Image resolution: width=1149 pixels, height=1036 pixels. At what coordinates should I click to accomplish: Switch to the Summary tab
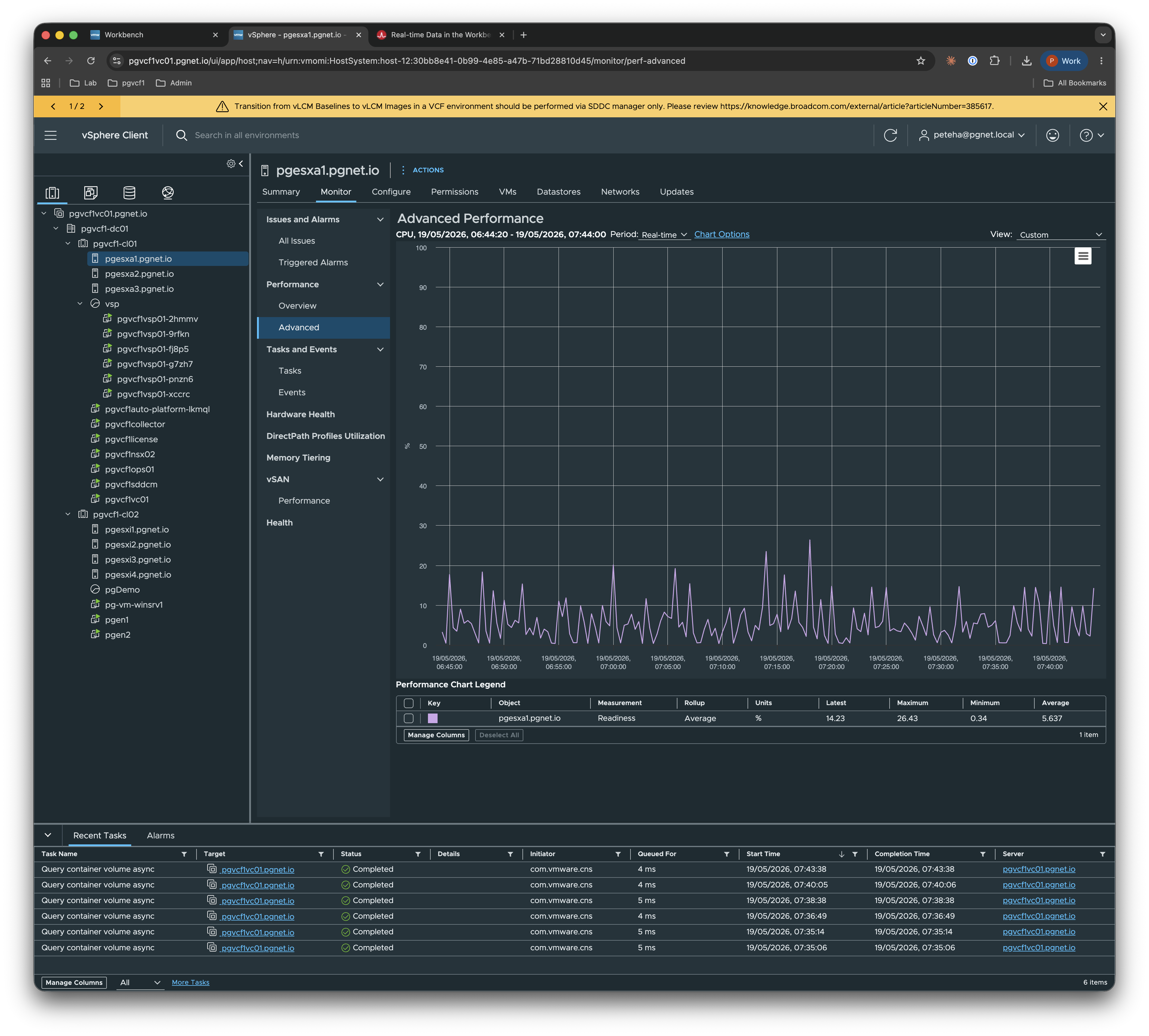tap(281, 192)
